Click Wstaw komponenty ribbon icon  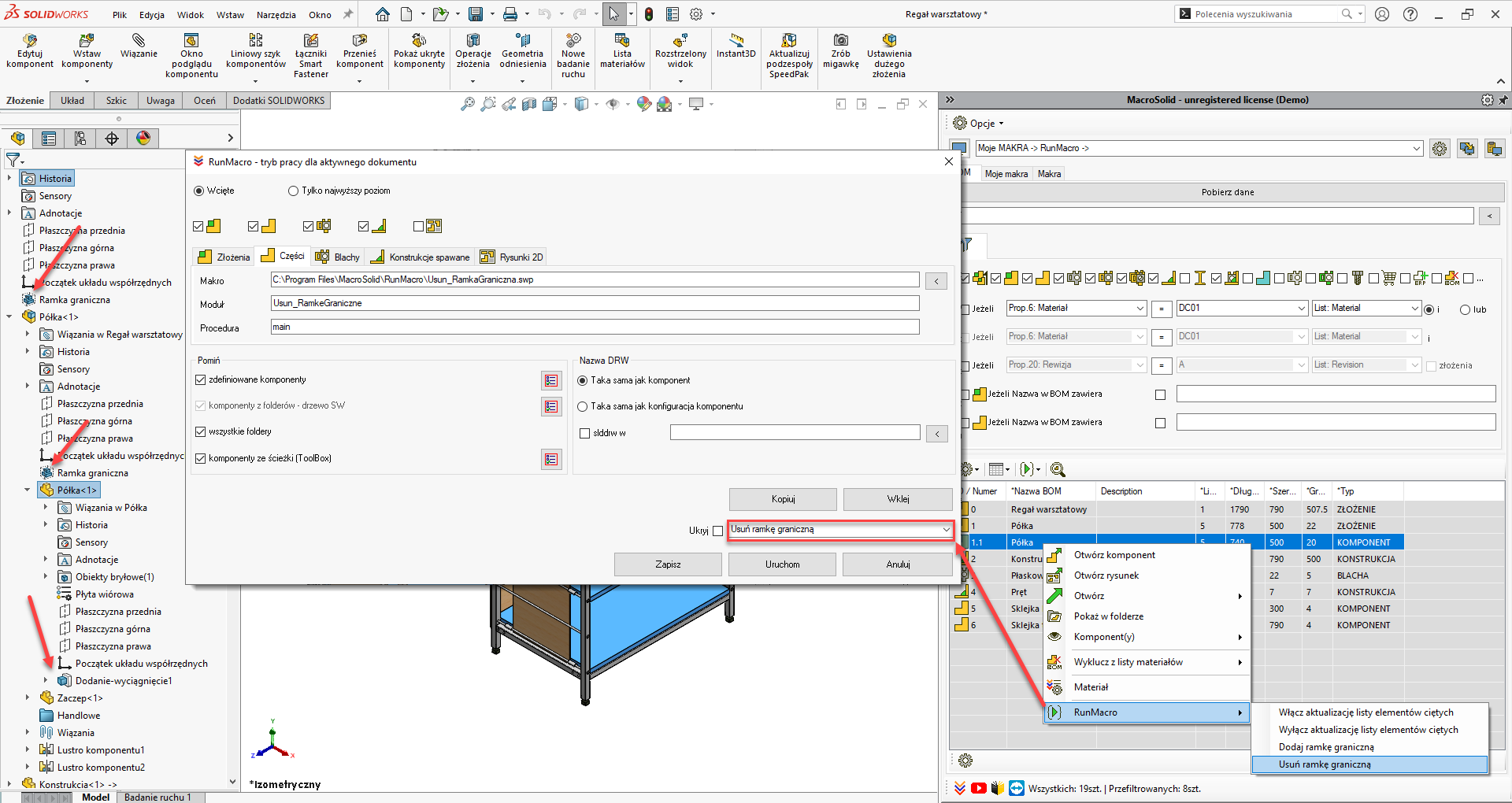[x=87, y=41]
